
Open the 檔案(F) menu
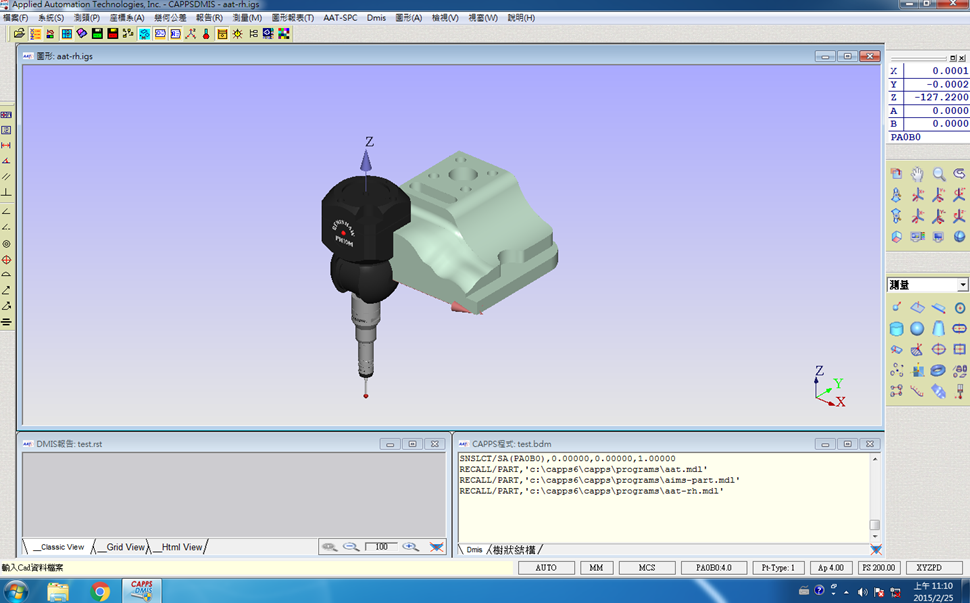tap(16, 18)
